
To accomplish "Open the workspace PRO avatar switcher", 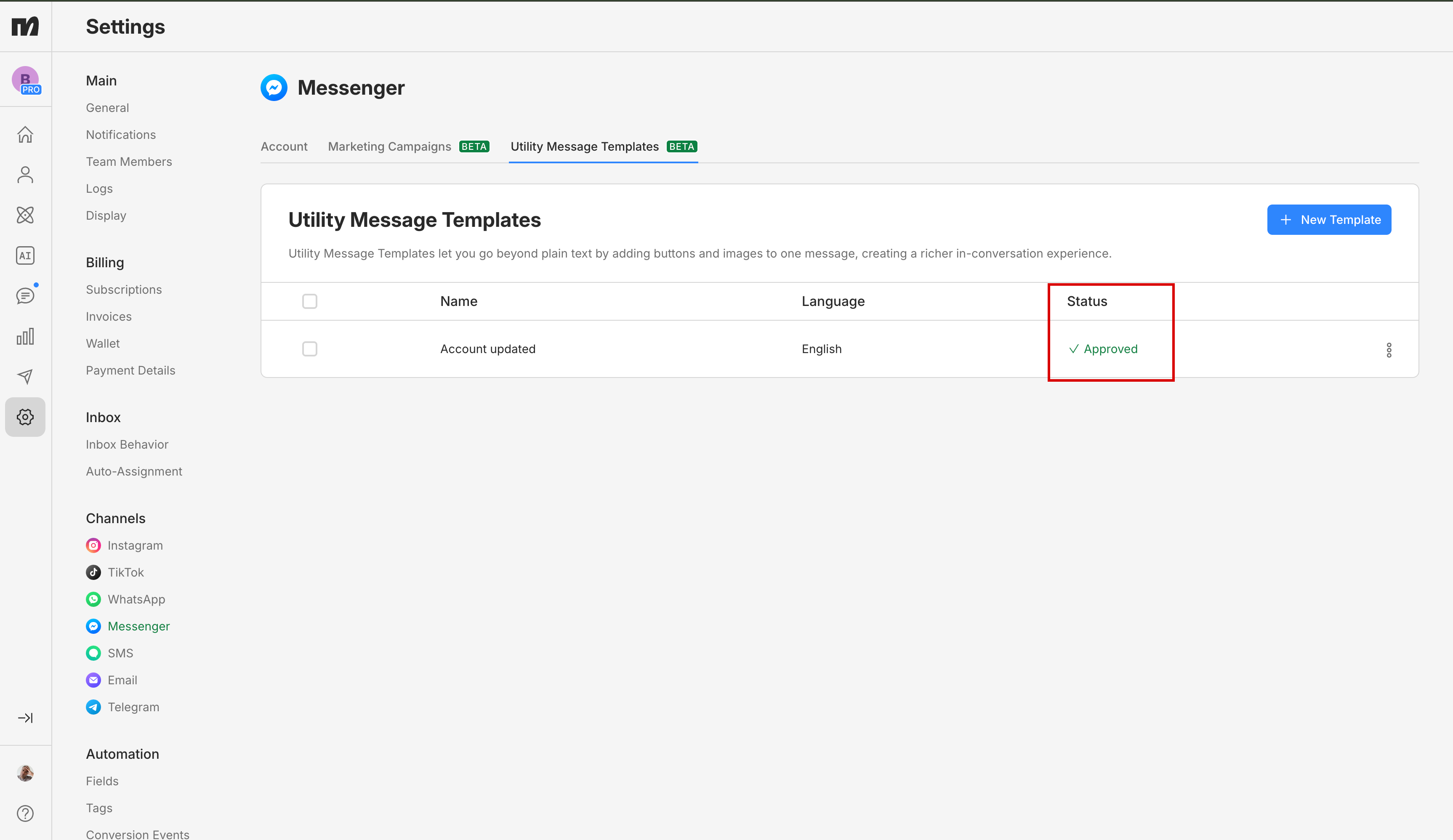I will pyautogui.click(x=25, y=80).
